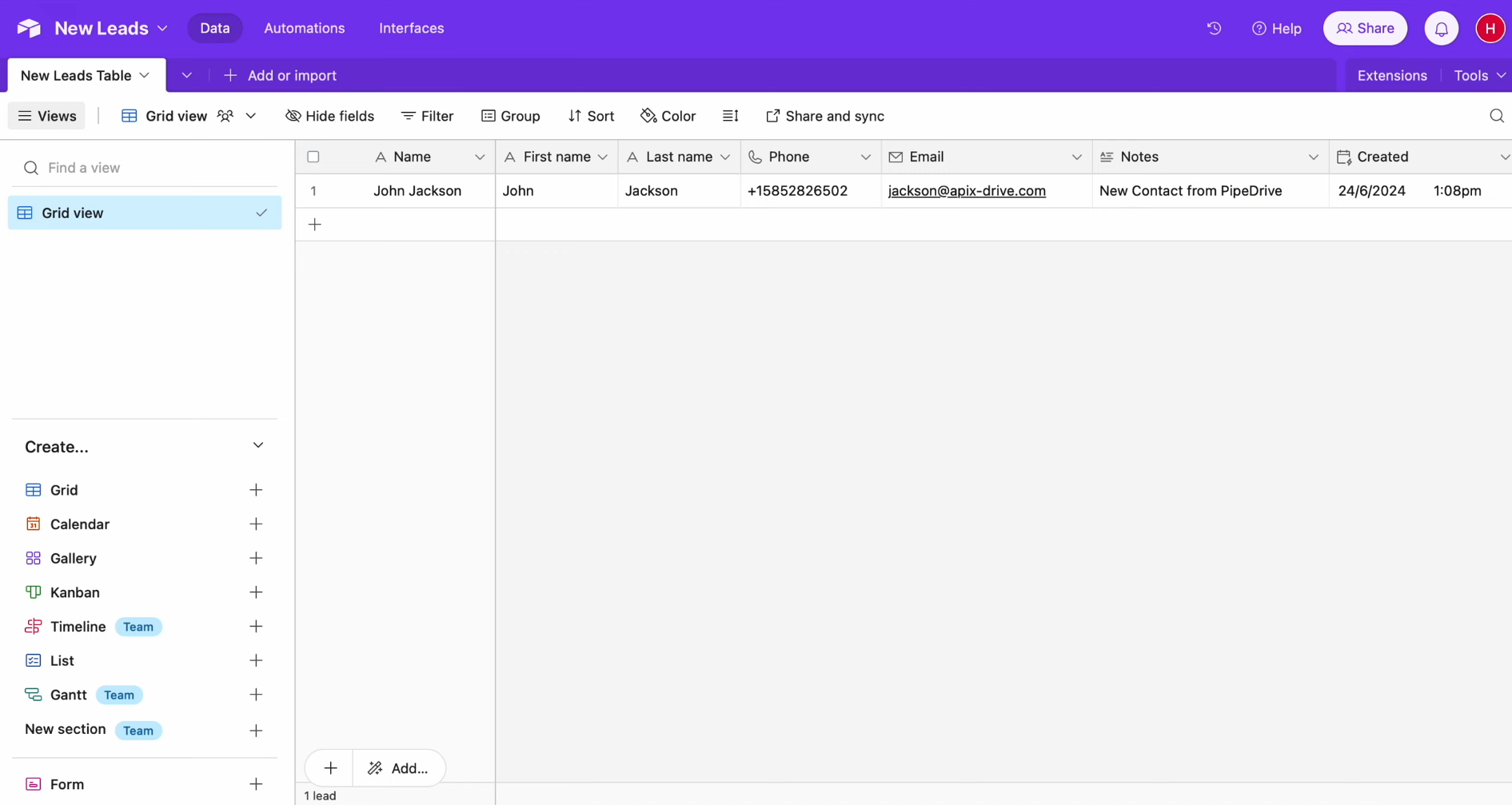Click the Share button
This screenshot has width=1512, height=805.
1364,28
